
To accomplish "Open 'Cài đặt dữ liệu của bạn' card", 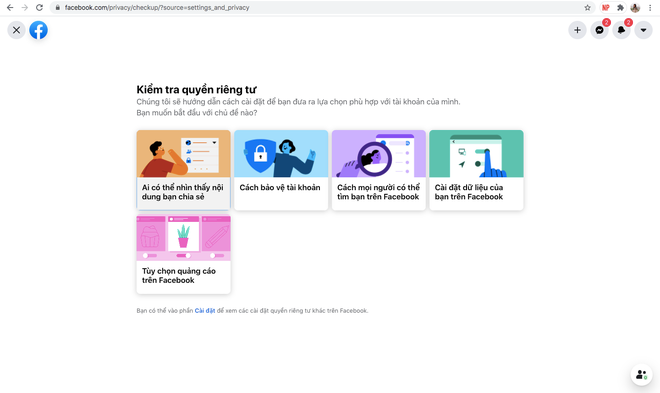I will [476, 170].
